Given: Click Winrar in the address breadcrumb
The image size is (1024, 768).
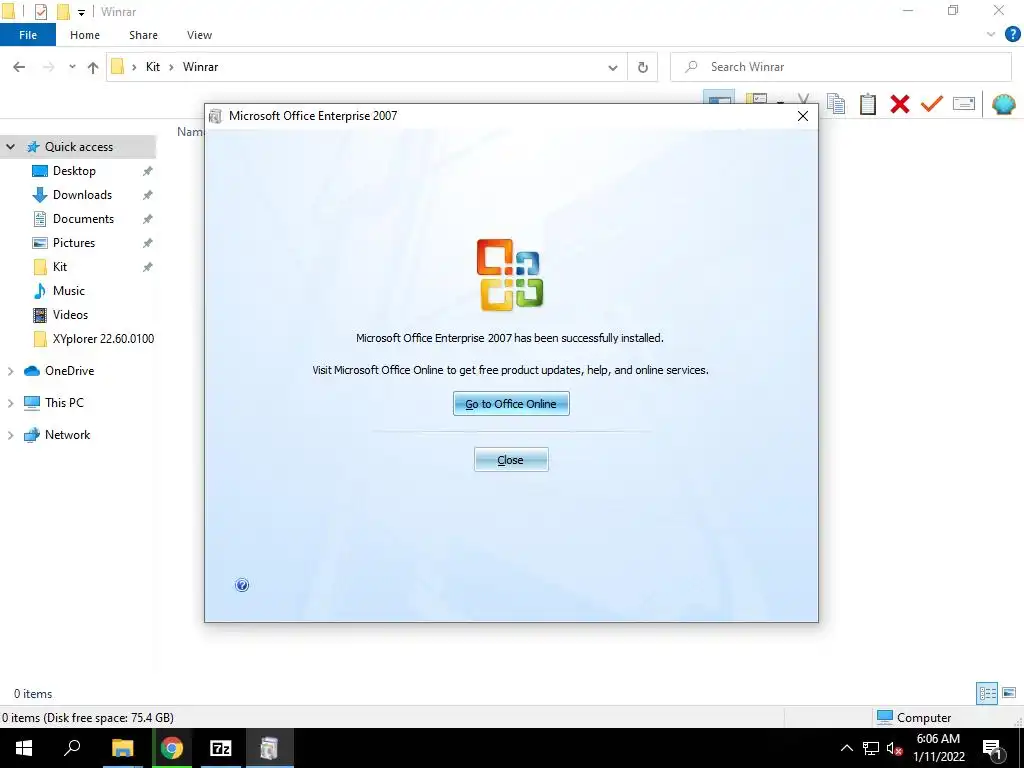Looking at the screenshot, I should [x=200, y=67].
